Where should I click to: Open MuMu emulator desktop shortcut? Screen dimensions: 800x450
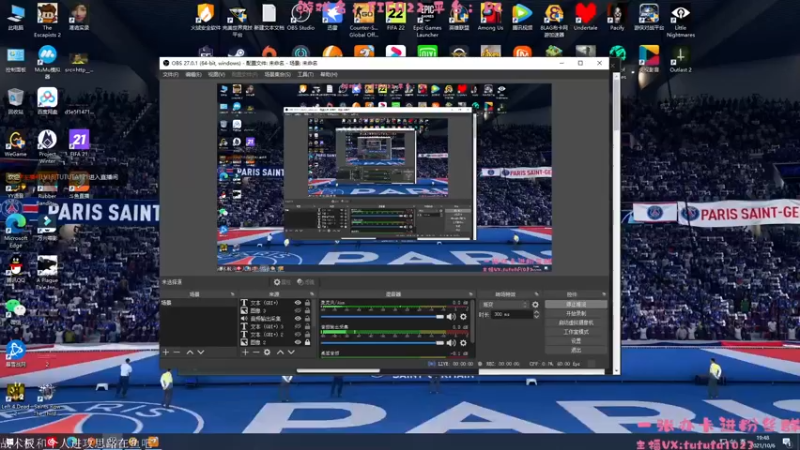[47, 62]
